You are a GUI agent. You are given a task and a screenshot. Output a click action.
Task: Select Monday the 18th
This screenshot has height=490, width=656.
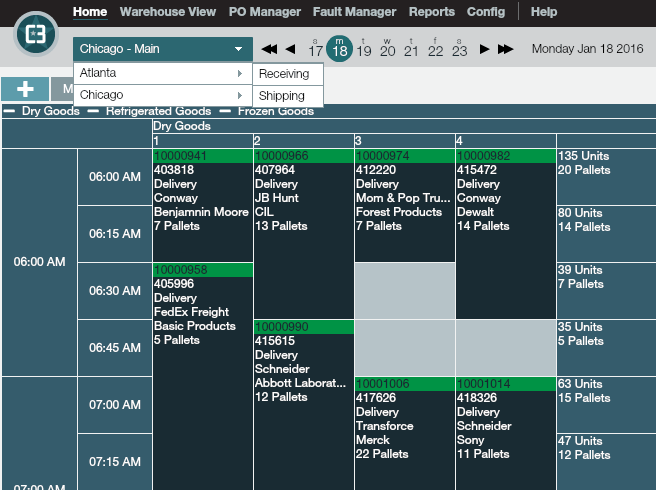tap(339, 49)
